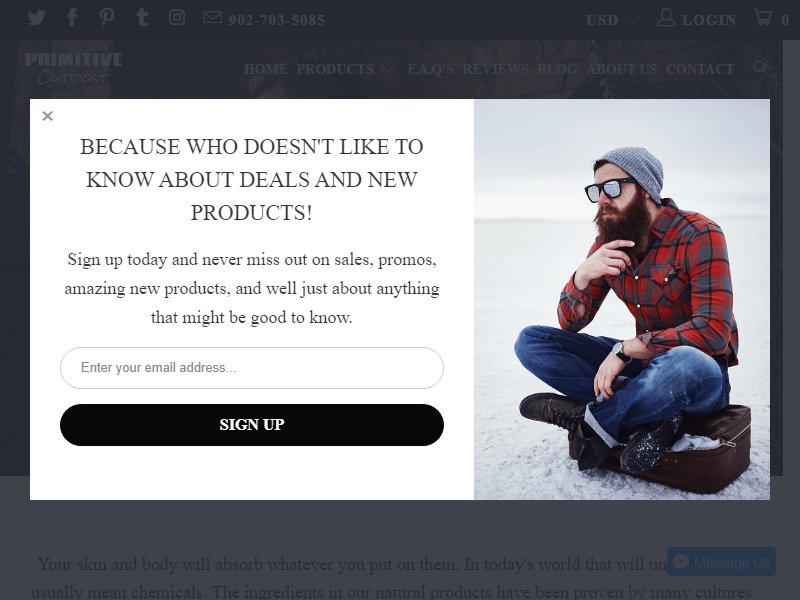This screenshot has width=800, height=600.
Task: Open the F.A.Q's menu item
Action: [431, 69]
